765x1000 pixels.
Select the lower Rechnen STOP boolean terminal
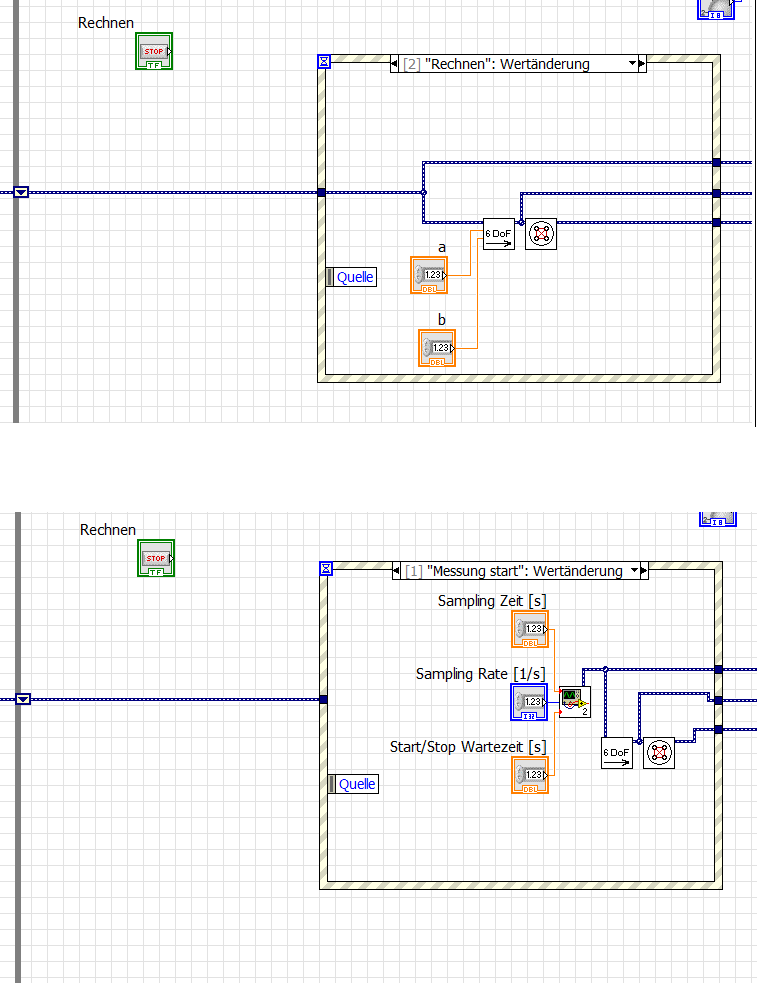click(156, 559)
